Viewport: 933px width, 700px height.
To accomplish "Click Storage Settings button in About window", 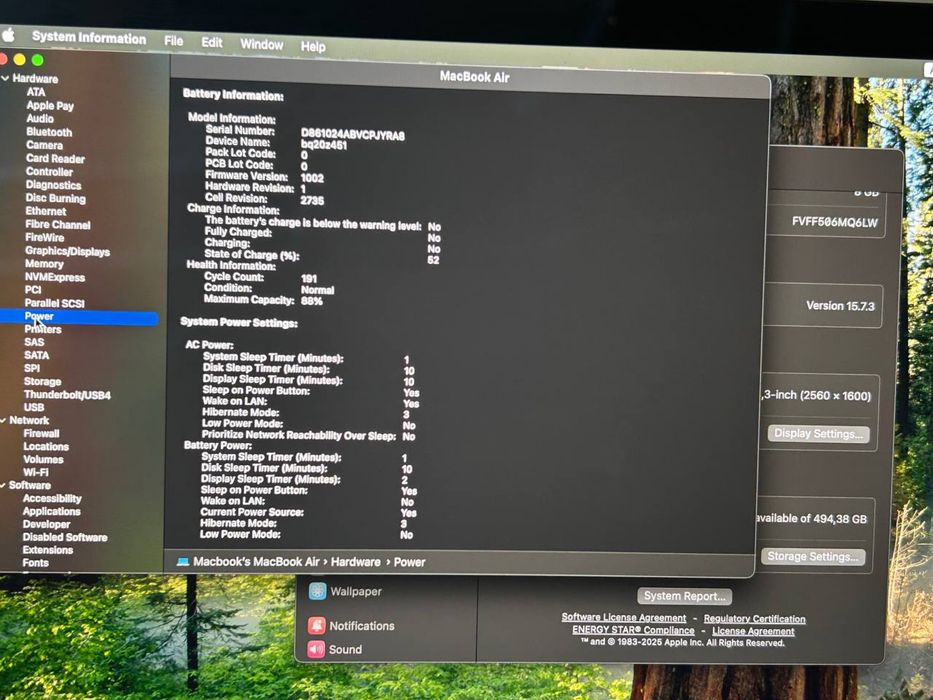I will coord(812,557).
